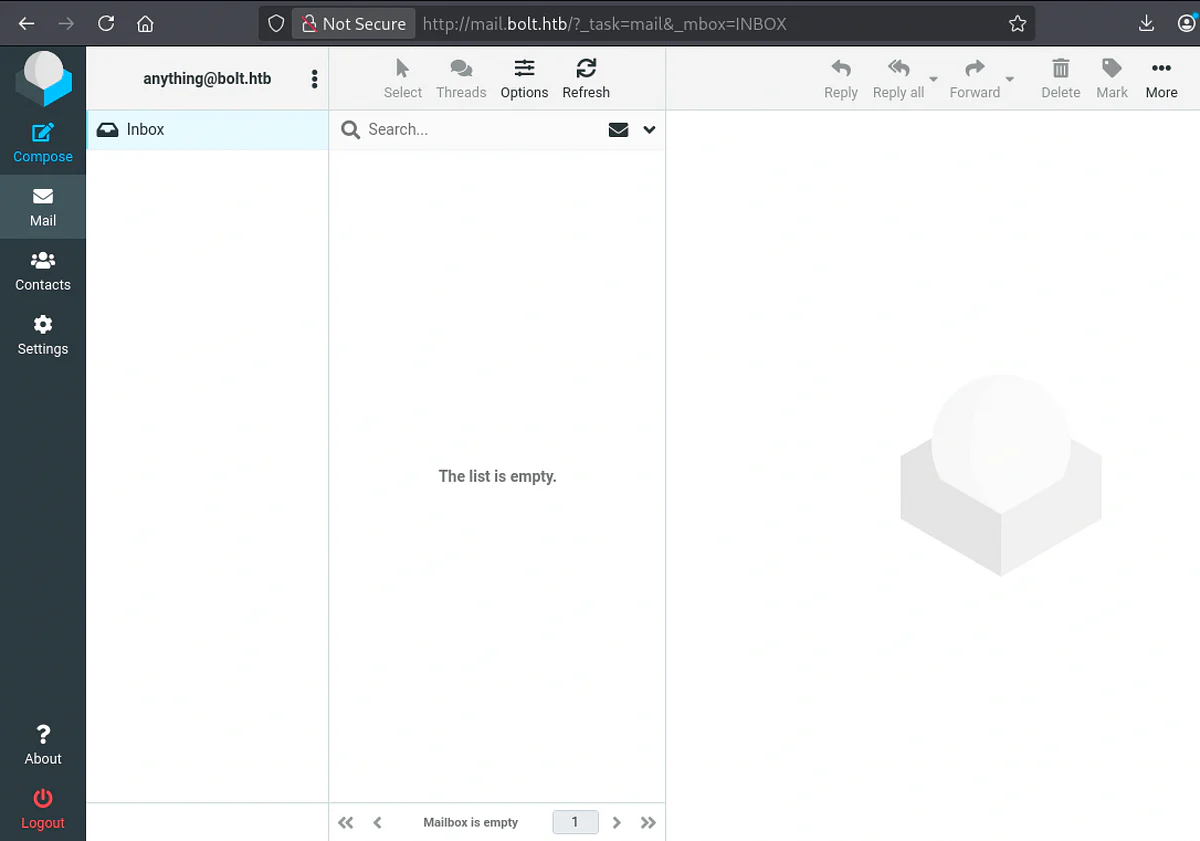Expand the Forward dropdown arrow
Viewport: 1200px width, 841px height.
(x=1010, y=79)
